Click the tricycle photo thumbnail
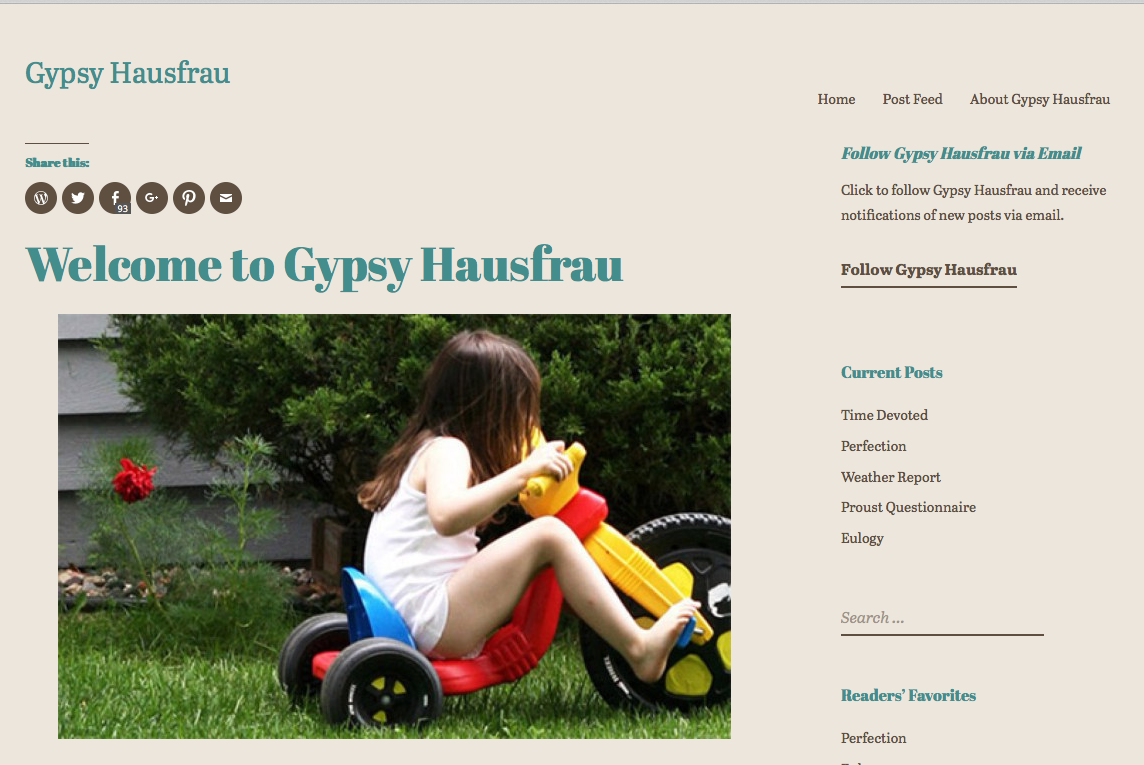1144x765 pixels. point(394,527)
